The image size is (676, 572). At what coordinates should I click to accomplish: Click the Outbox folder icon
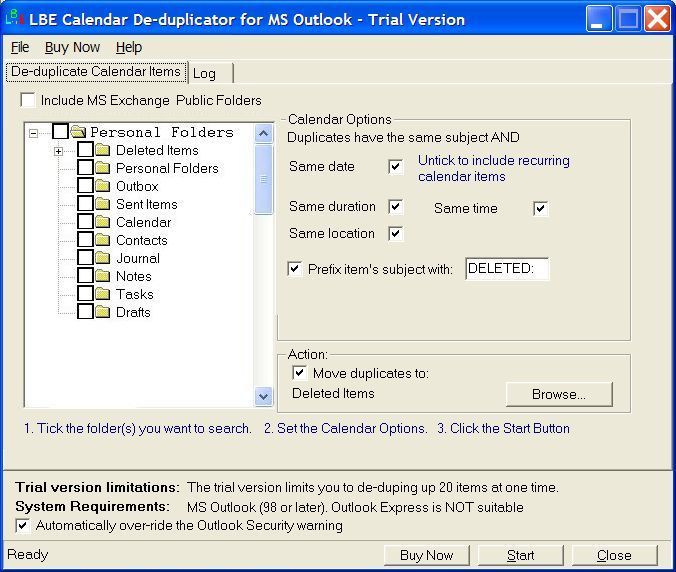coord(103,186)
